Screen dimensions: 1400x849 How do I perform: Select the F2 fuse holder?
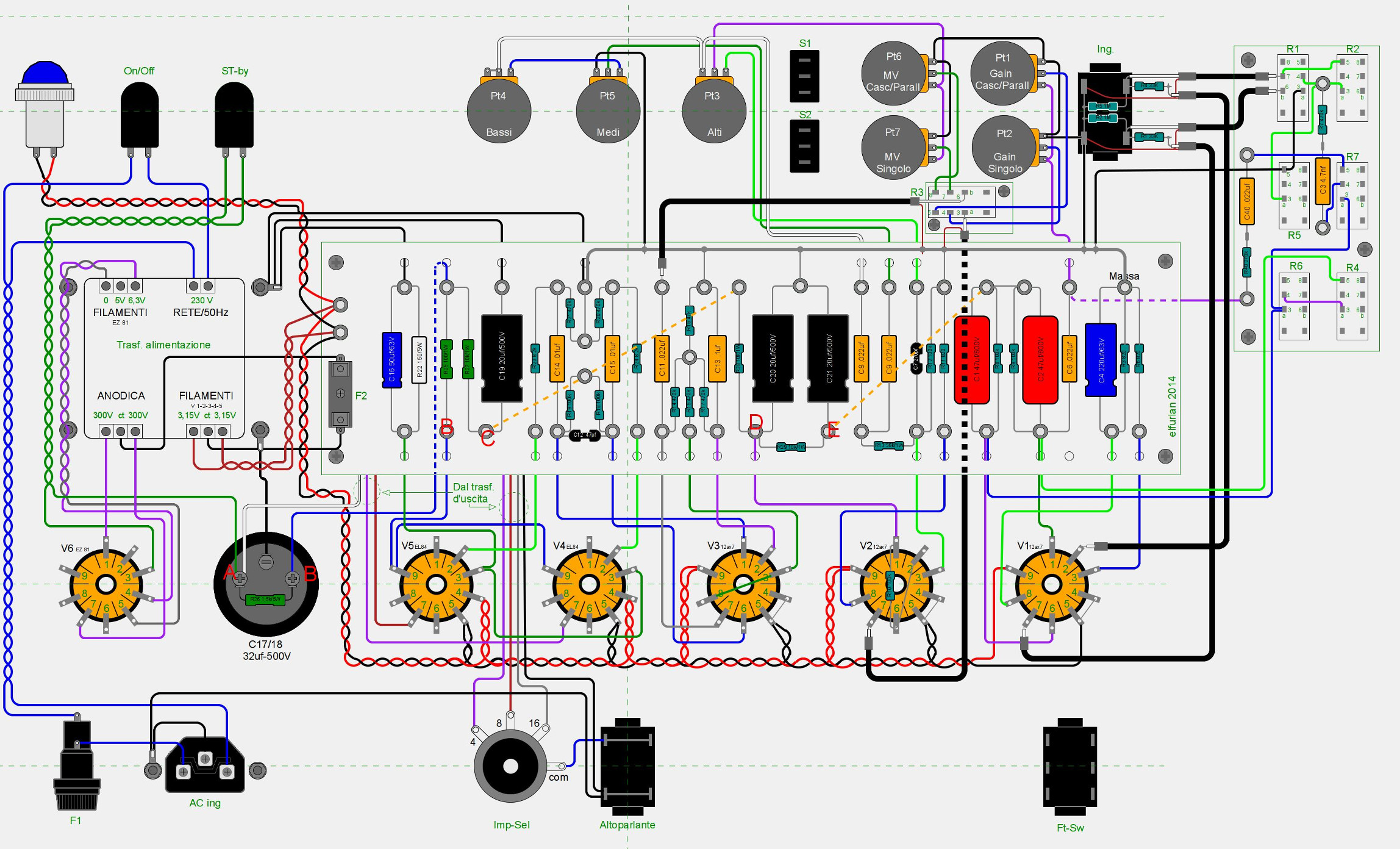[340, 394]
